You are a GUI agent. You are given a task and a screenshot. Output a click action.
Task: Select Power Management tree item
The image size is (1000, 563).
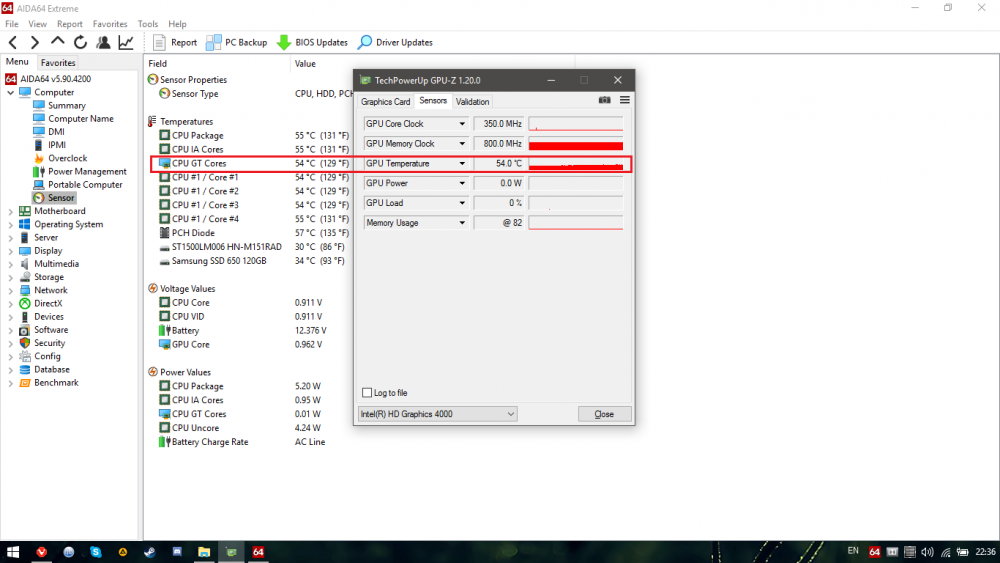point(87,172)
